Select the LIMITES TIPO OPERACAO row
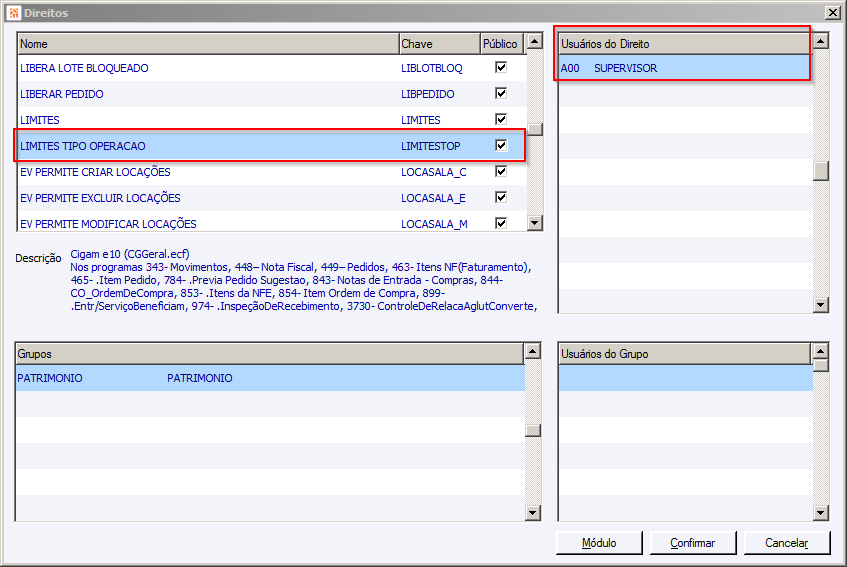This screenshot has height=567, width=847. click(271, 146)
